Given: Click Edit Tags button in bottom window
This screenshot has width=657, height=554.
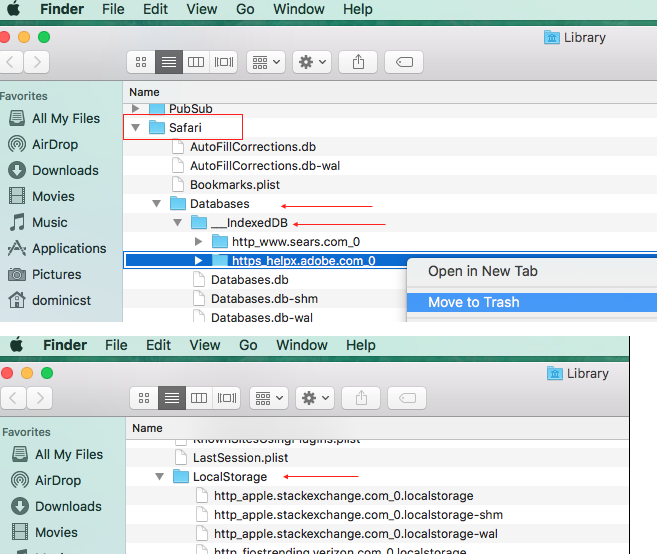Looking at the screenshot, I should (407, 398).
